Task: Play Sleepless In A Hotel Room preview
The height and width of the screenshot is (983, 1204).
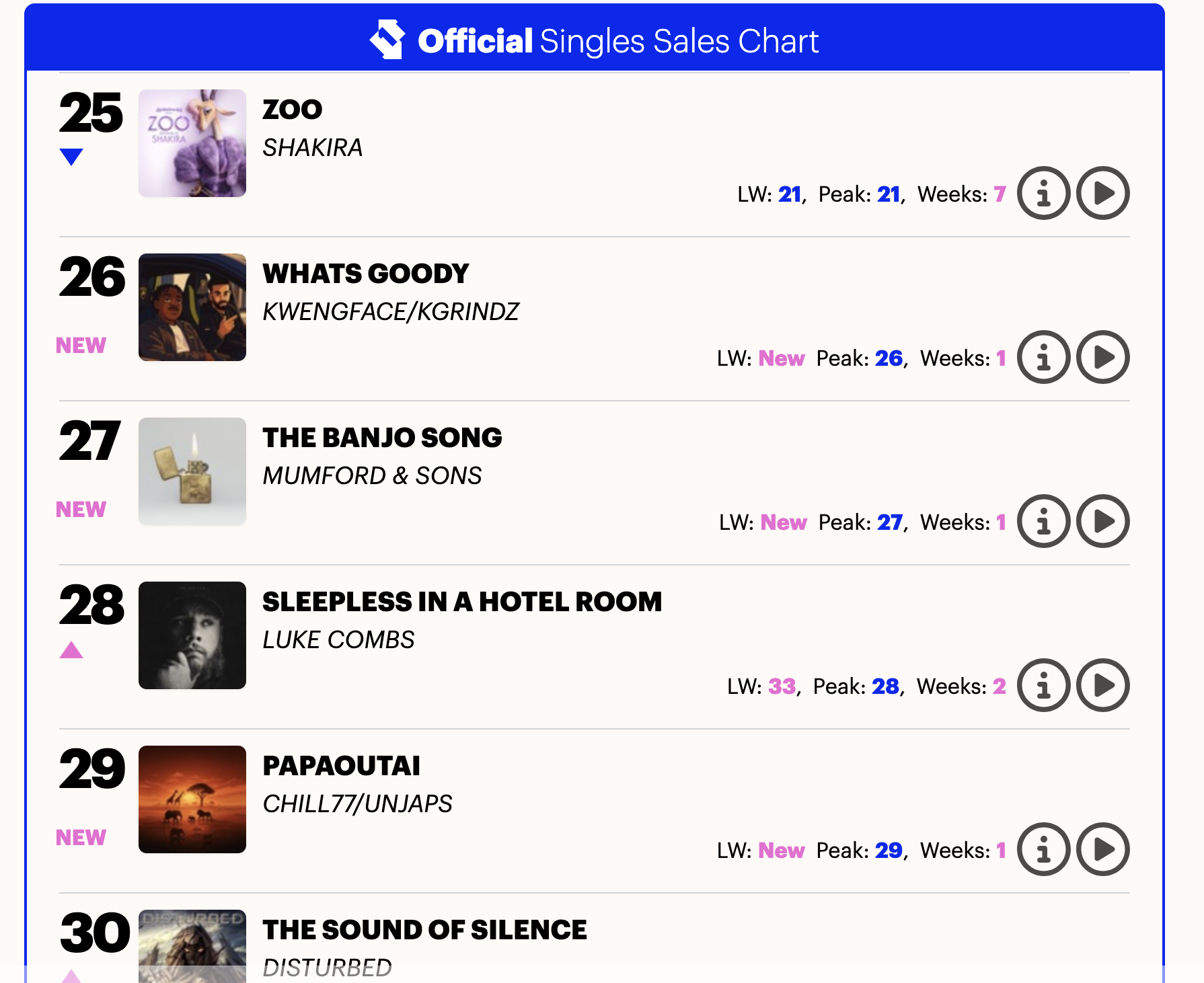Action: (x=1102, y=686)
